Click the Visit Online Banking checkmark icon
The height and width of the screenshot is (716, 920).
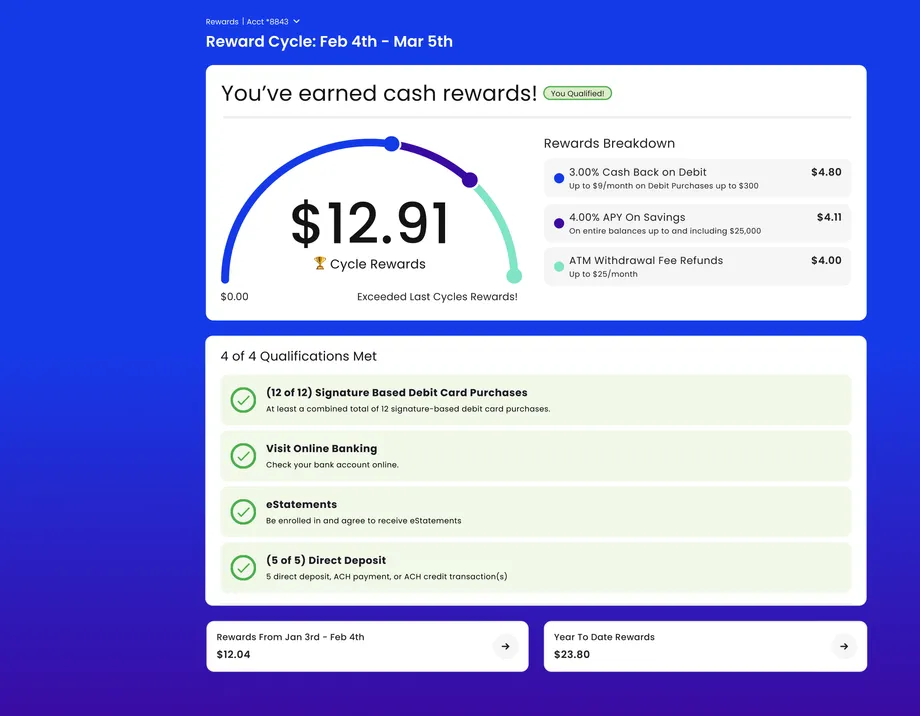(x=243, y=456)
